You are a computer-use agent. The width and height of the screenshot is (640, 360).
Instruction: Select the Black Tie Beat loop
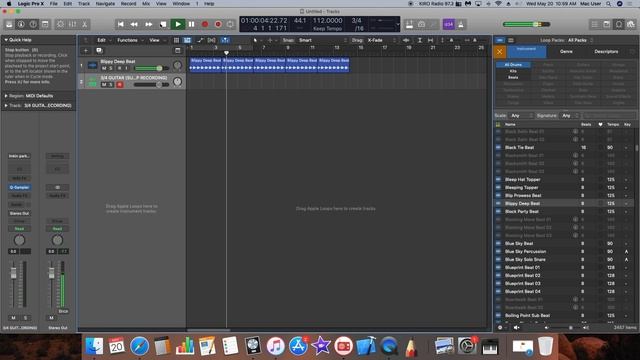pos(564,147)
